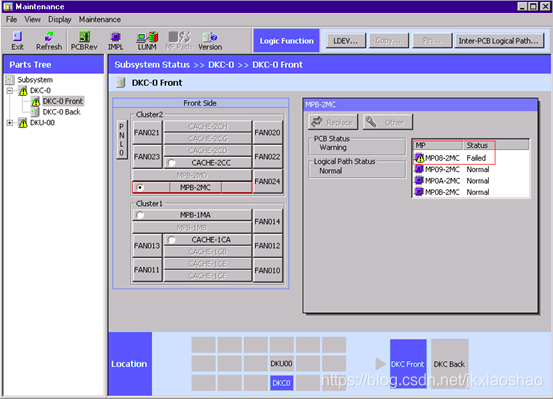Click the Logic Function label
Viewport: 553px width, 399px height.
[x=286, y=41]
